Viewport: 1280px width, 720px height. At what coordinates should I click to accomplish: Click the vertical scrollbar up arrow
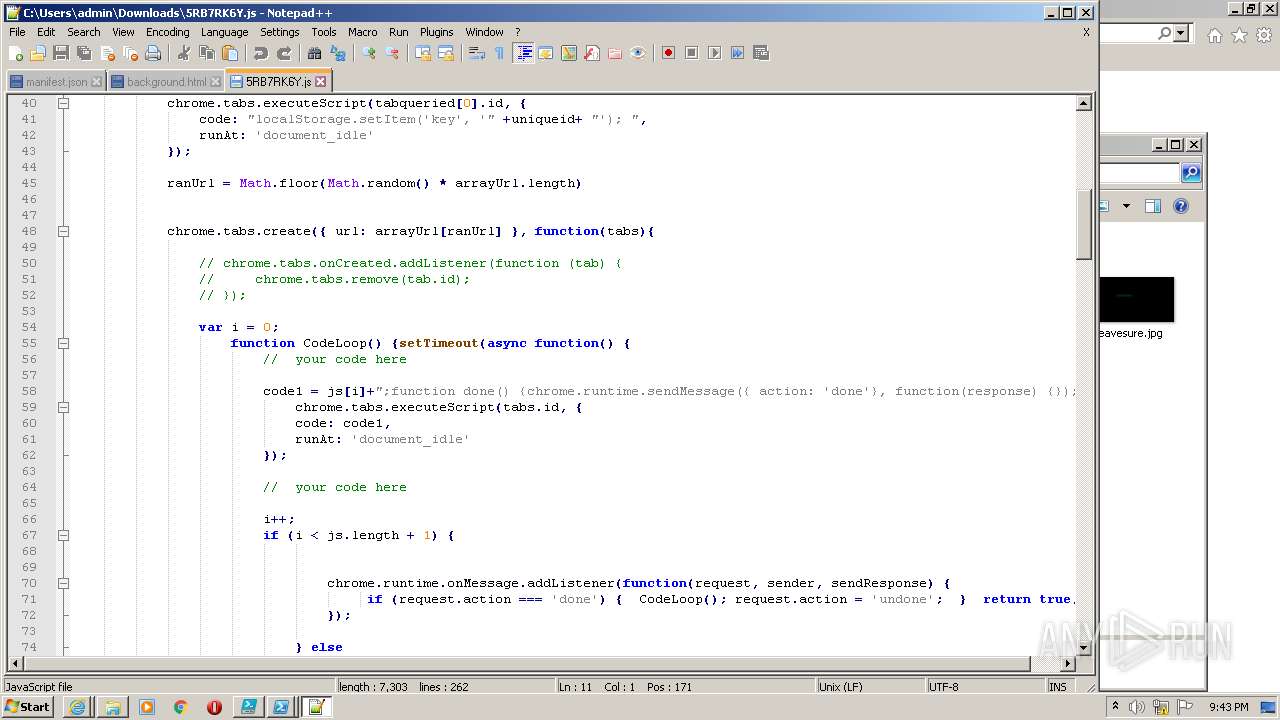[1084, 103]
